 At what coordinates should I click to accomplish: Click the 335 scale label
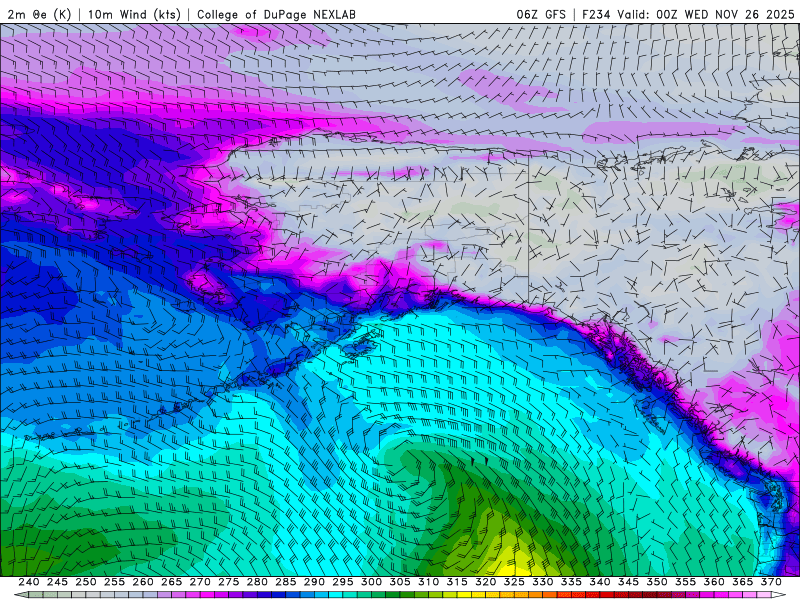(571, 582)
